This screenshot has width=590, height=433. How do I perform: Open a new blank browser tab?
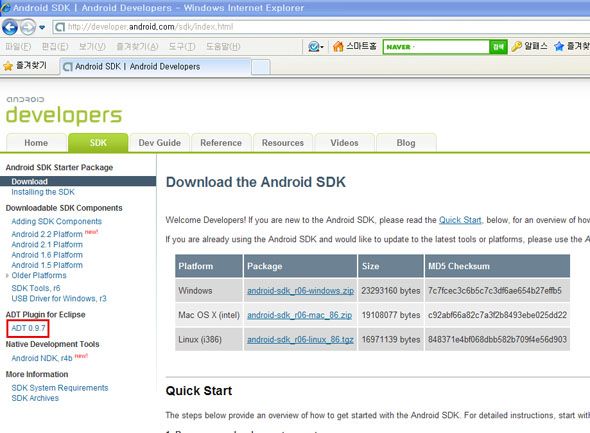pos(260,67)
